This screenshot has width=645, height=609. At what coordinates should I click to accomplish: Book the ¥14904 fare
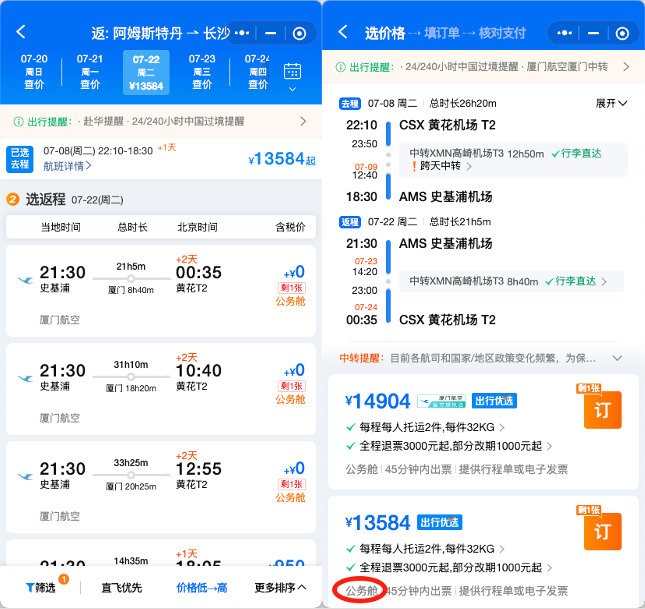(603, 409)
